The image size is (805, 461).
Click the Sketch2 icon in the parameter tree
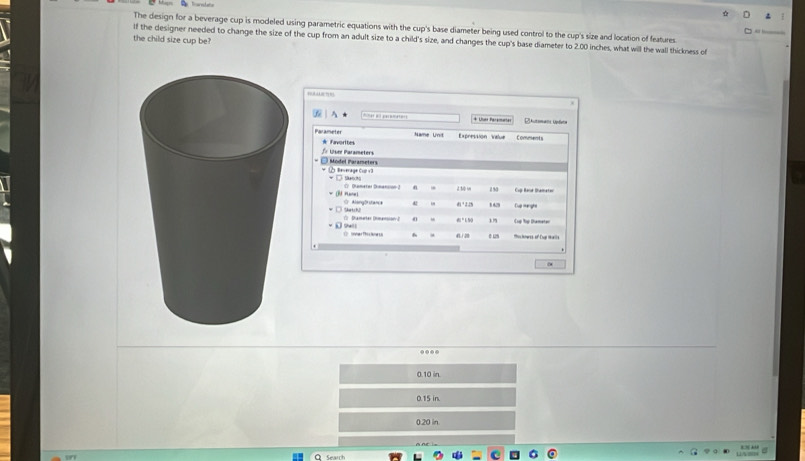point(339,209)
